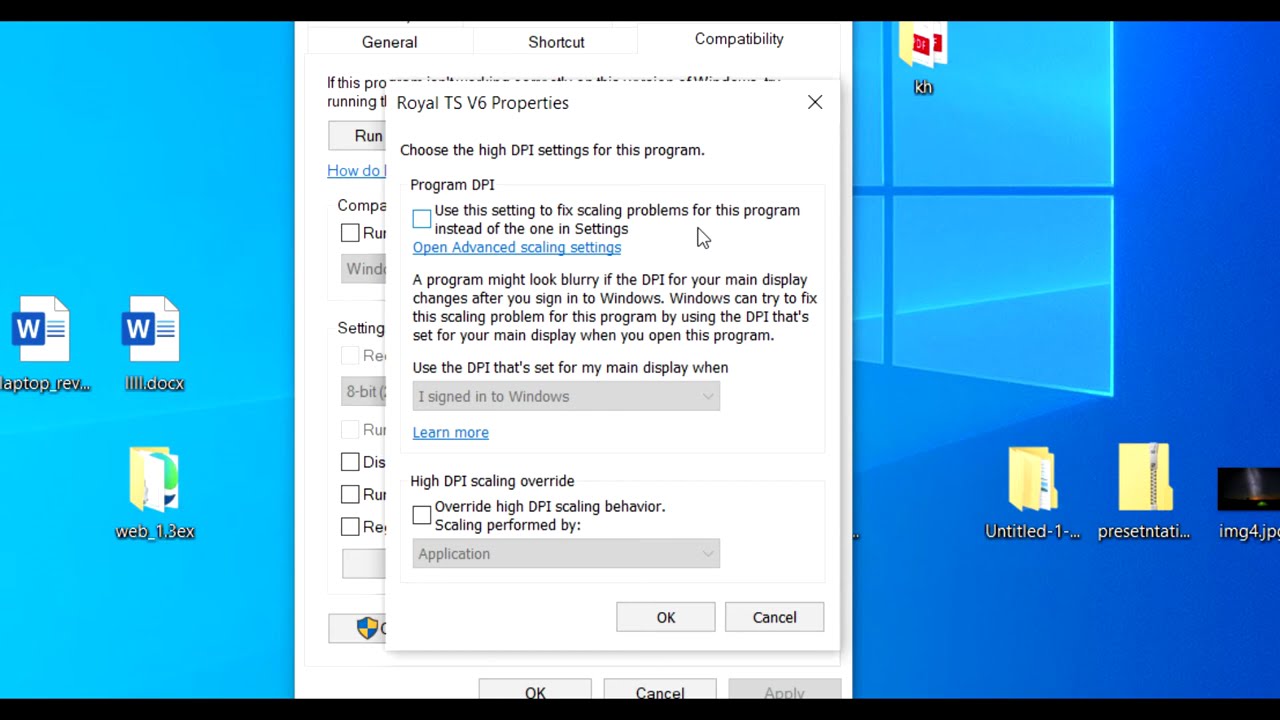This screenshot has width=1280, height=720.
Task: Click OK in the back Properties window
Action: [535, 690]
